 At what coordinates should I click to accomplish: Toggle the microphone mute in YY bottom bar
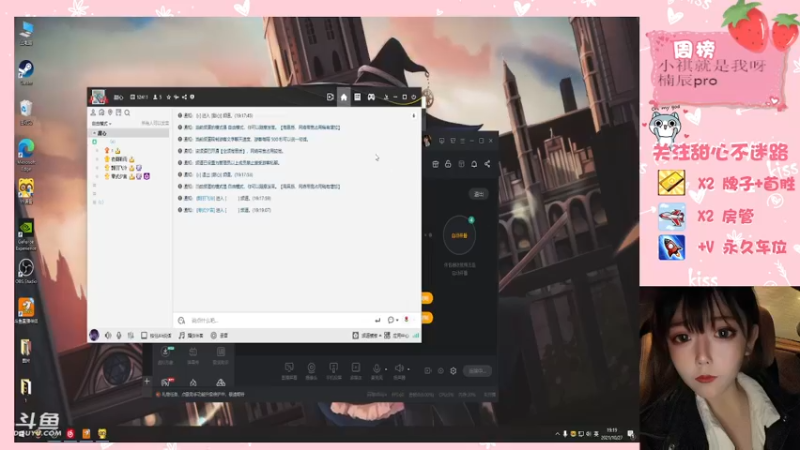119,335
